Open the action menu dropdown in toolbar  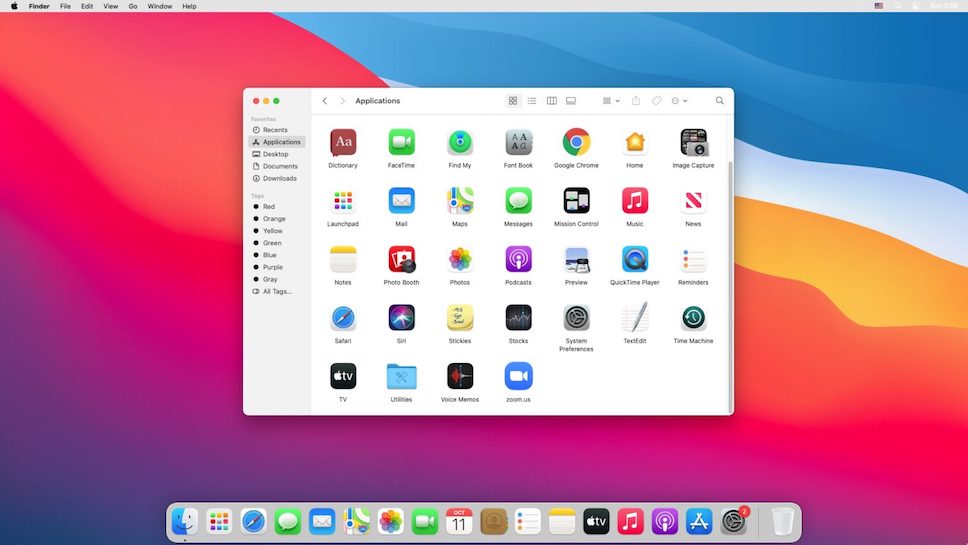(x=679, y=101)
